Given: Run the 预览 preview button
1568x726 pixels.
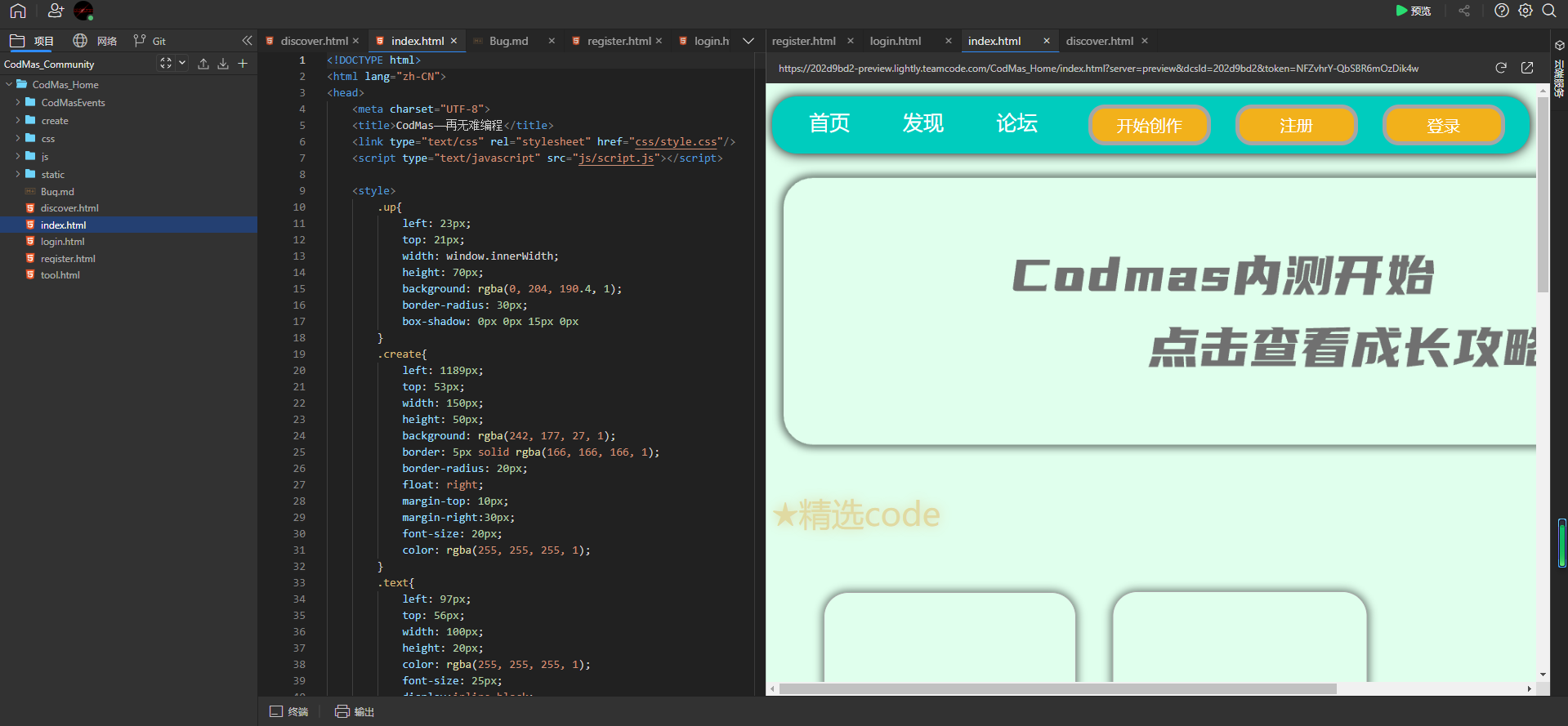Looking at the screenshot, I should 1414,11.
